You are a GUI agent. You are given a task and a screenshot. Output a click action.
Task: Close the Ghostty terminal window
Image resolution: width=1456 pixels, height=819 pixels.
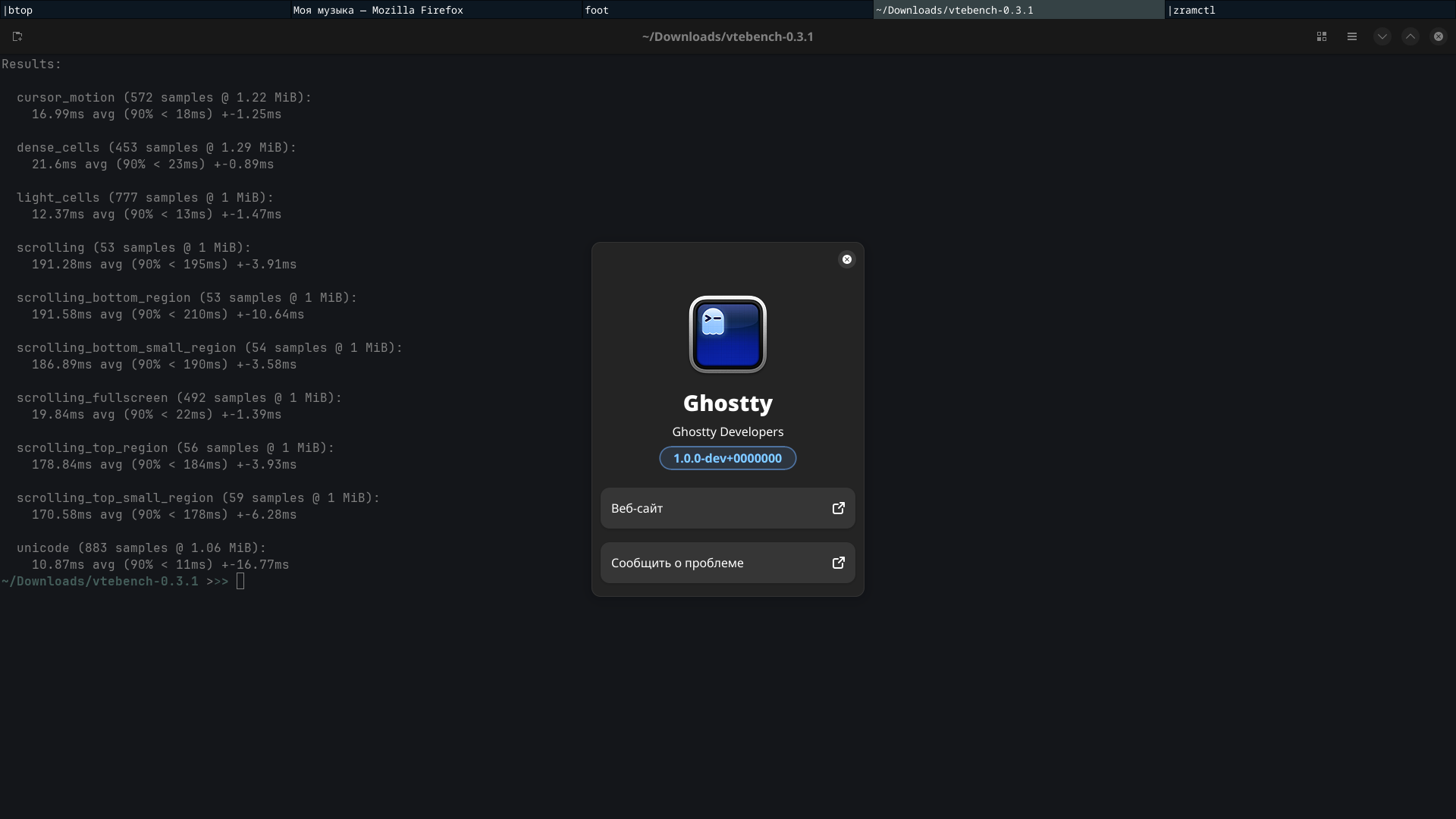click(x=1439, y=36)
